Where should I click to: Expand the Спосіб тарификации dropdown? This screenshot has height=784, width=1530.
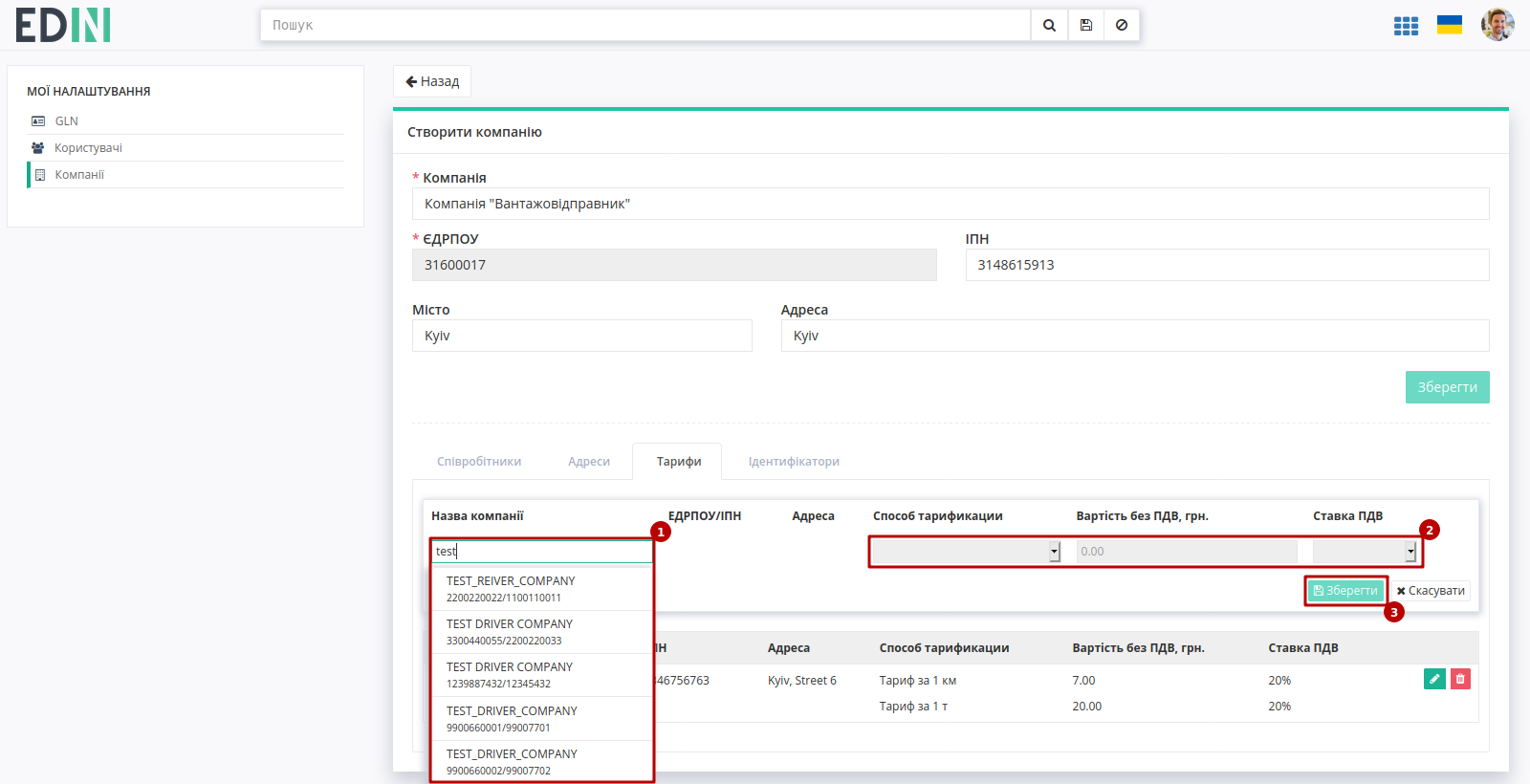[967, 552]
